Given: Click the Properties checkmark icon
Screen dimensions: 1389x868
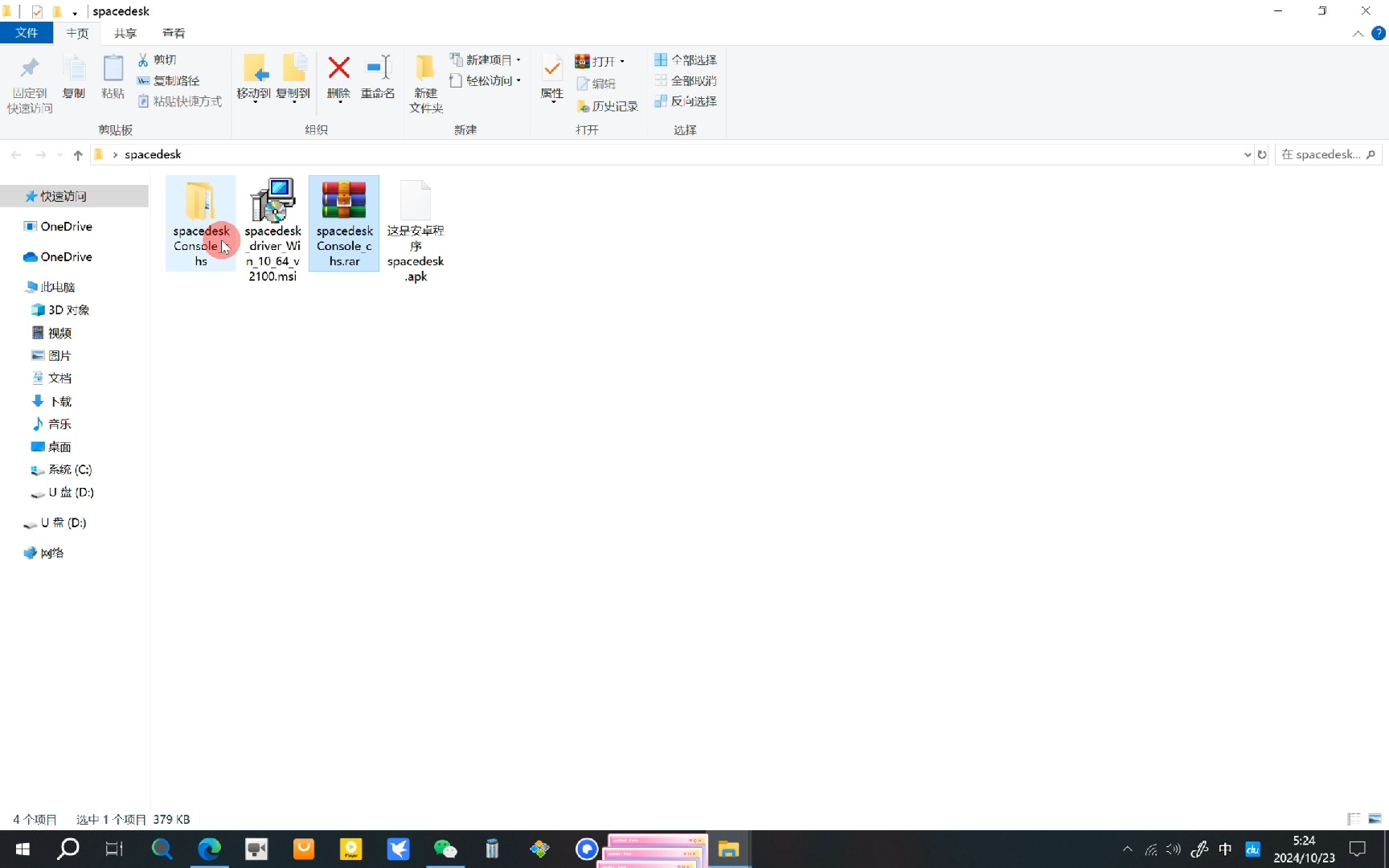Looking at the screenshot, I should [x=552, y=69].
